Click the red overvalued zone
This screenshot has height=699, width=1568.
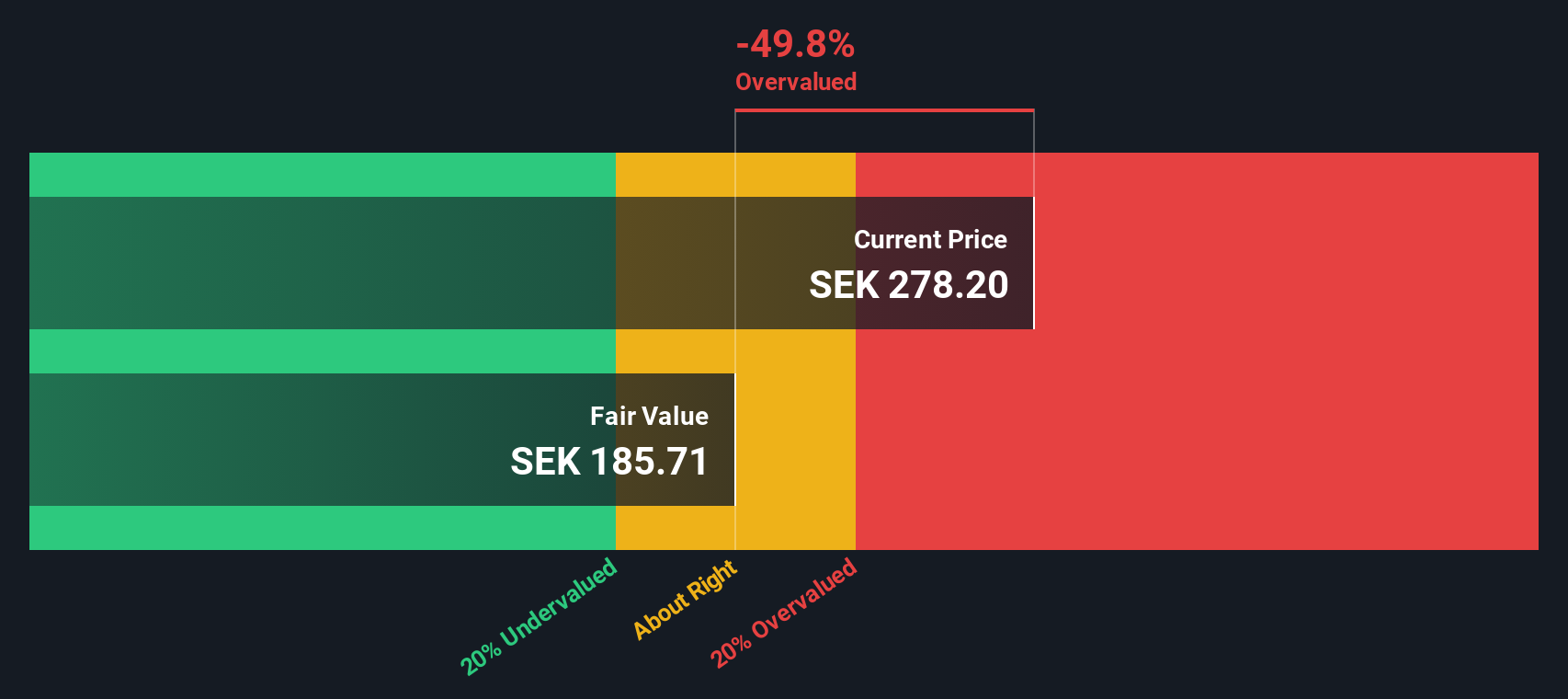(x=1197, y=351)
